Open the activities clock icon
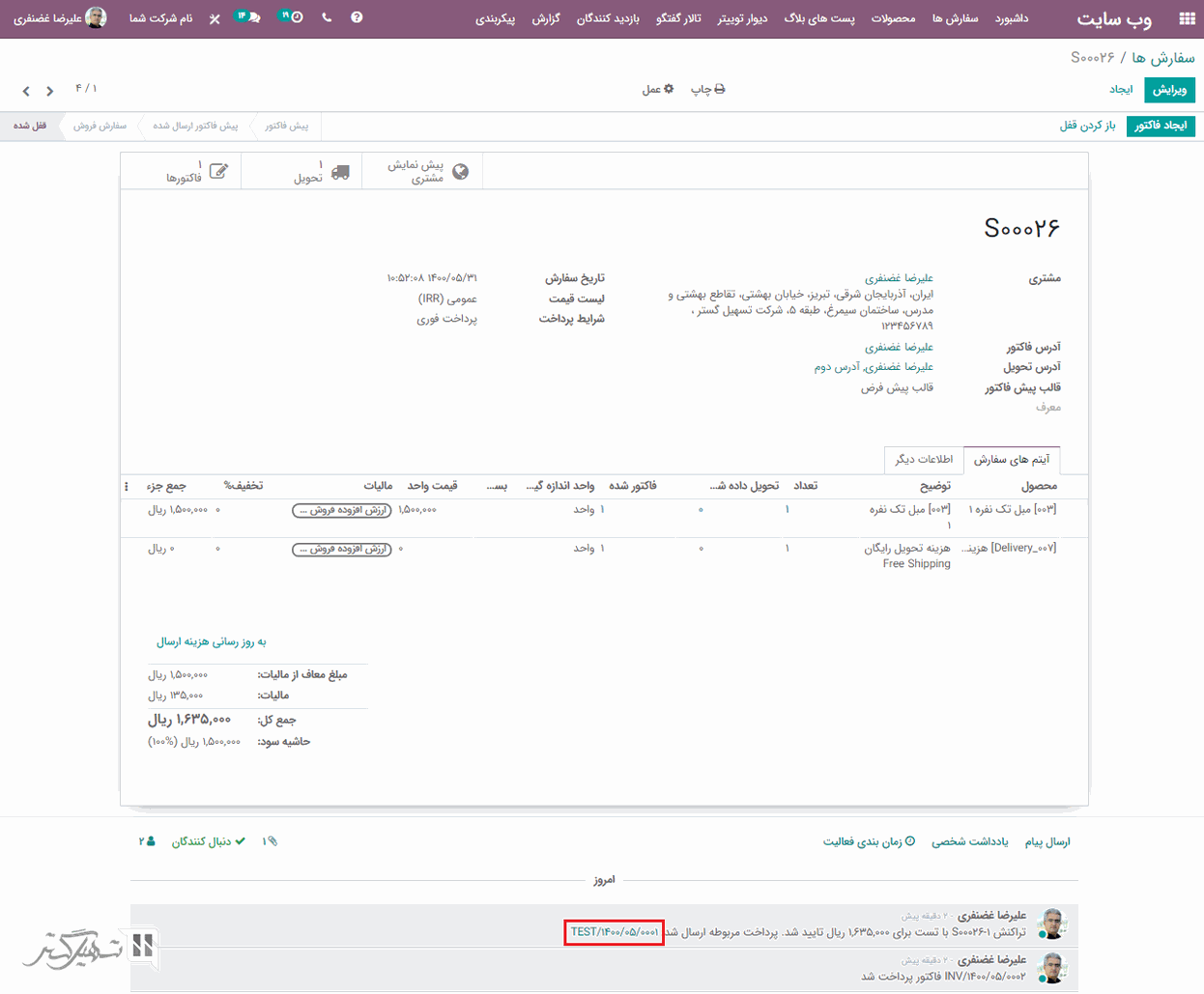1204x994 pixels. coord(292,17)
